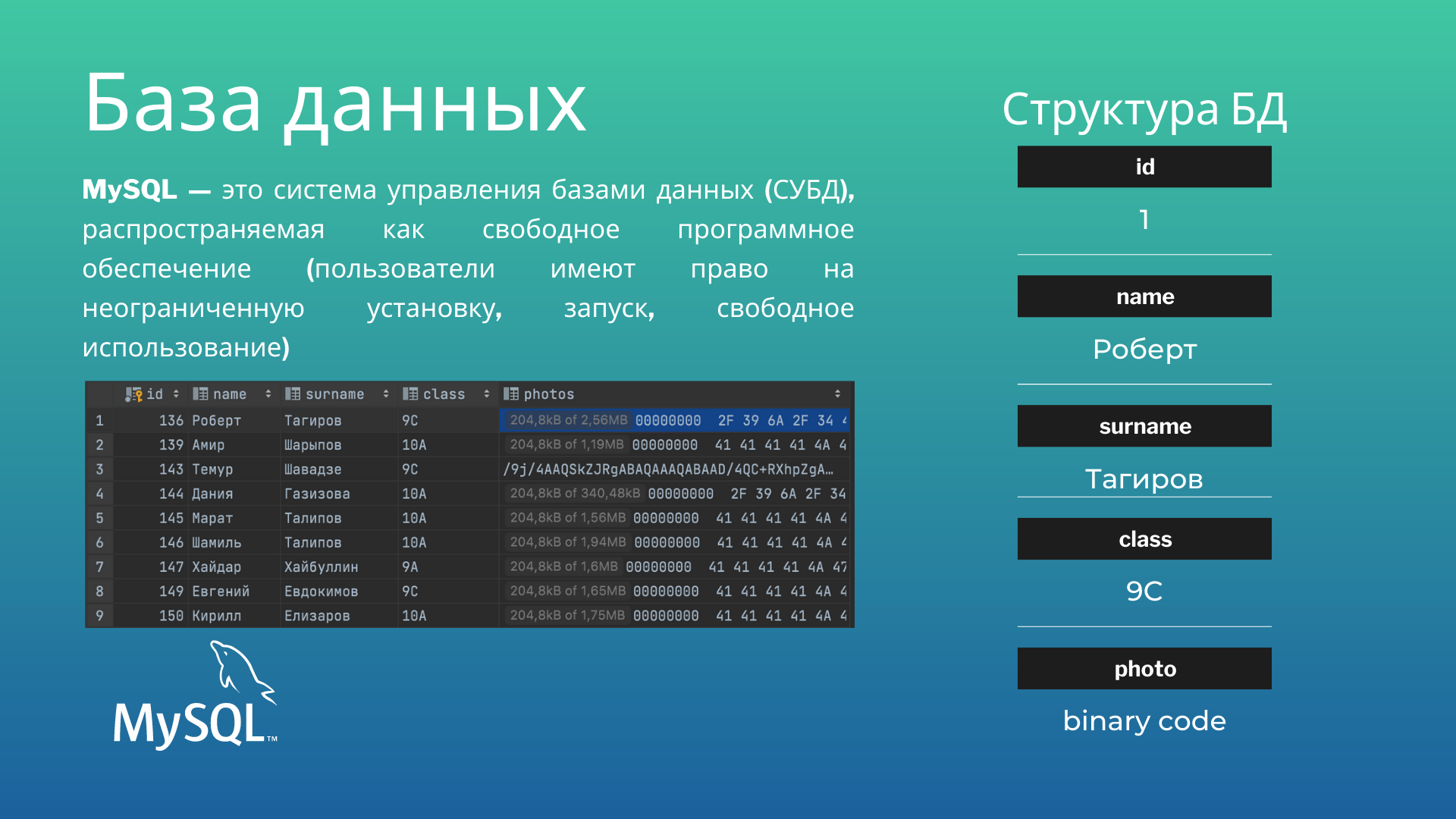Click the Шавадзе surname cell
1456x819 pixels.
(313, 469)
